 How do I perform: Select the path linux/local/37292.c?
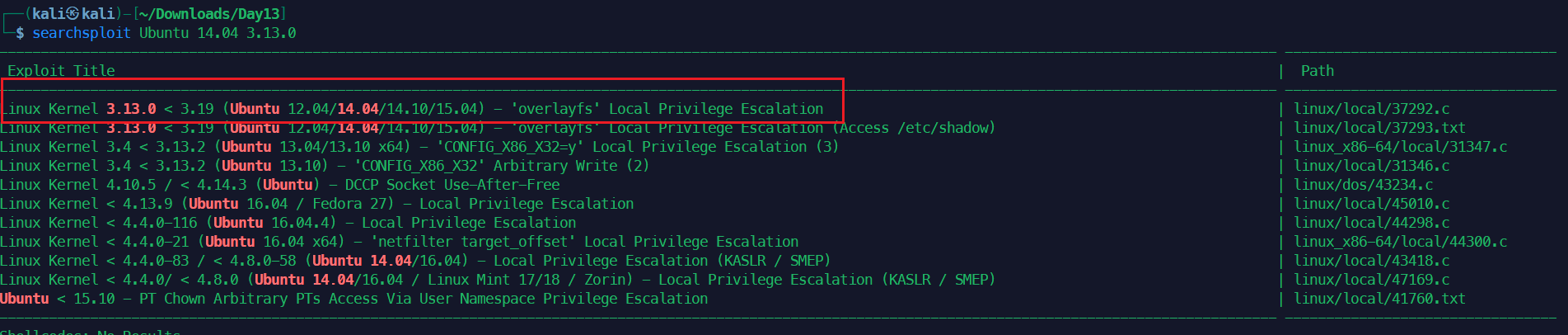click(1371, 109)
